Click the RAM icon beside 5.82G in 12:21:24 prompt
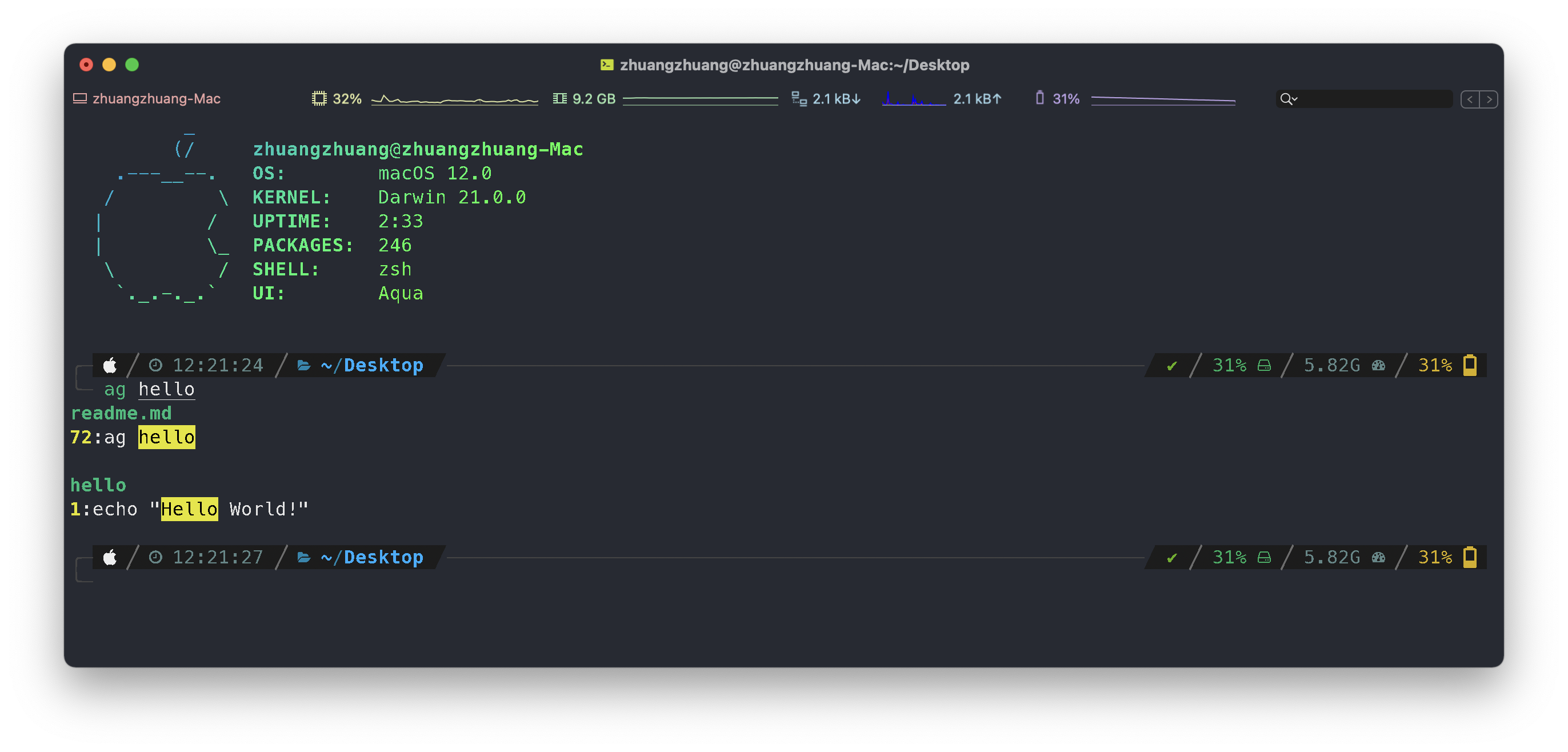 1379,365
